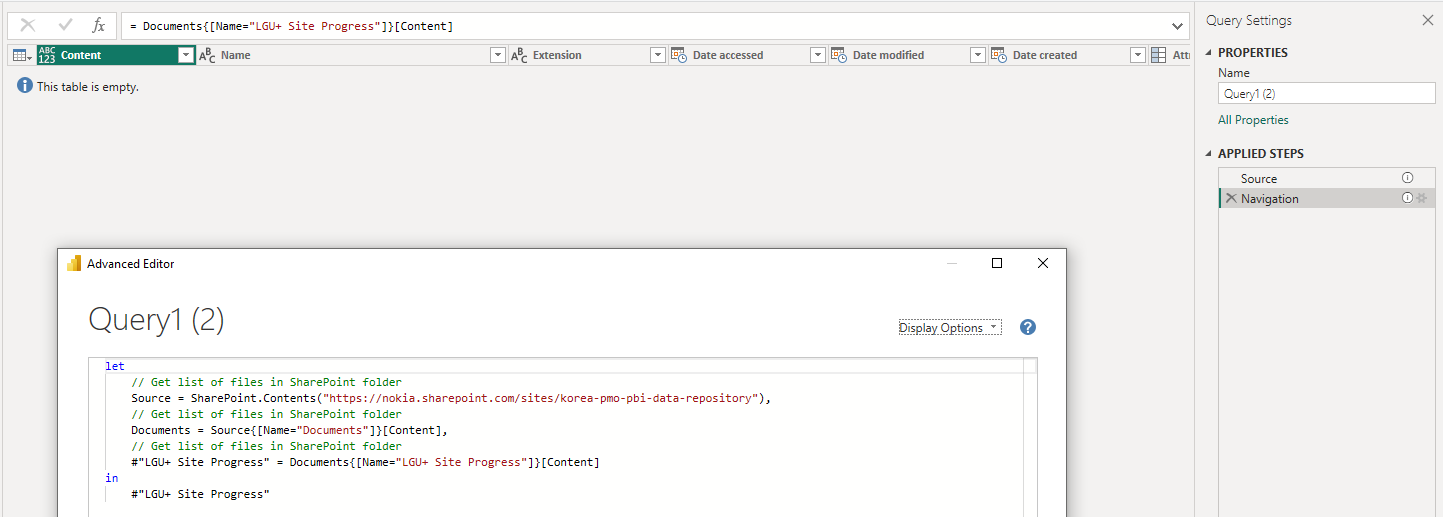Select the Content column data type icon
Image resolution: width=1443 pixels, height=517 pixels.
coord(47,55)
